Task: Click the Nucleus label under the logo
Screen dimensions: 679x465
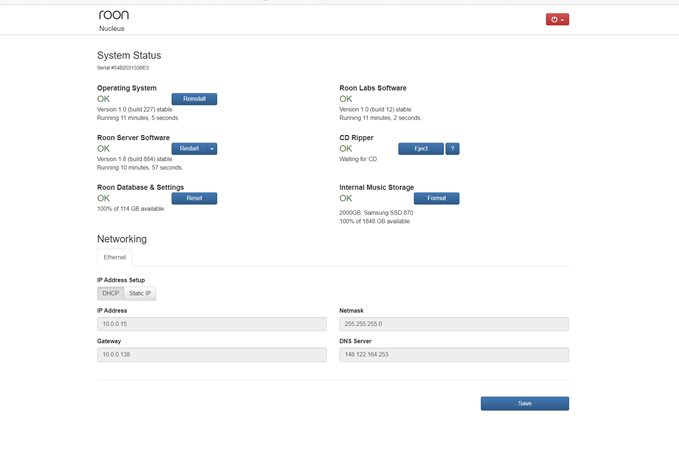Action: [112, 29]
